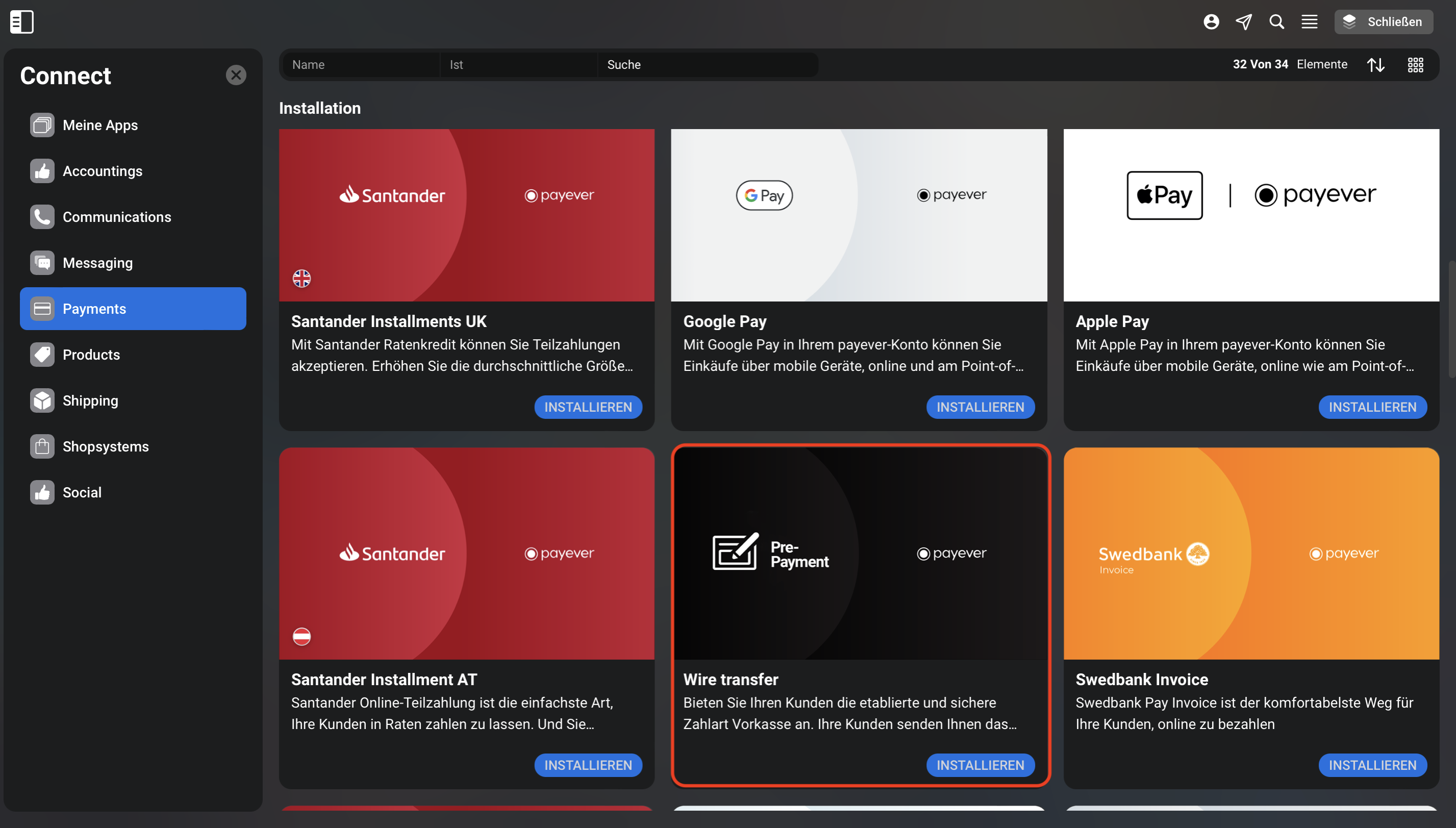Open Swedbank Invoice card image
This screenshot has width=1456, height=828.
(x=1251, y=554)
